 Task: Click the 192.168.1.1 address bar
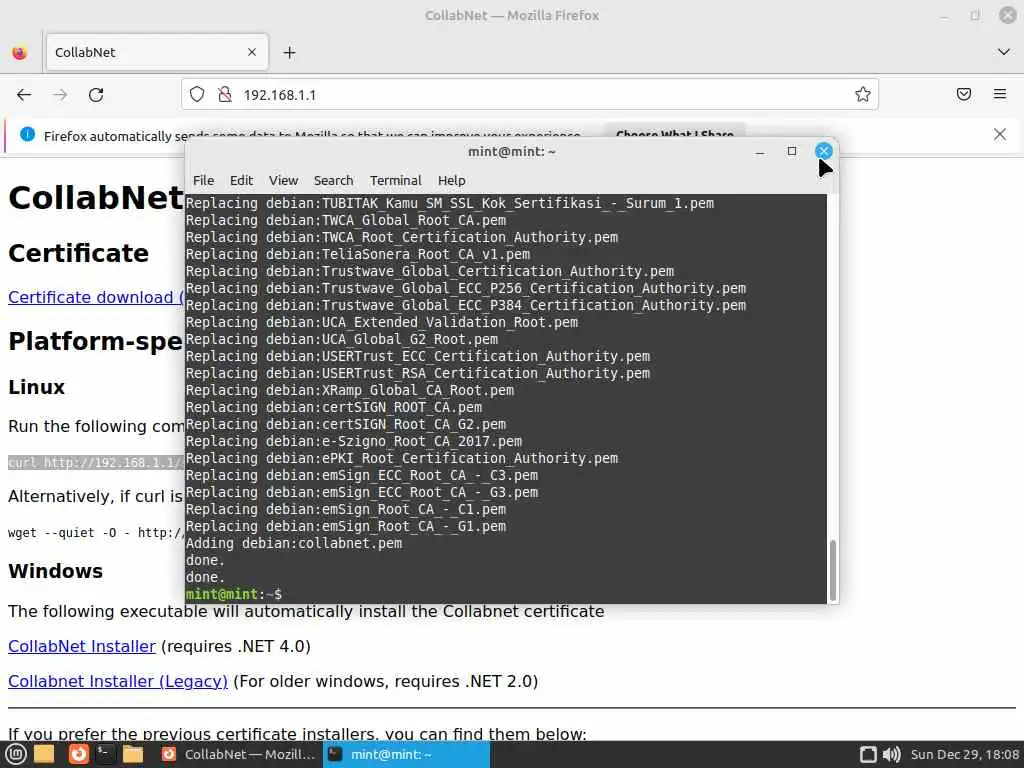(x=530, y=95)
